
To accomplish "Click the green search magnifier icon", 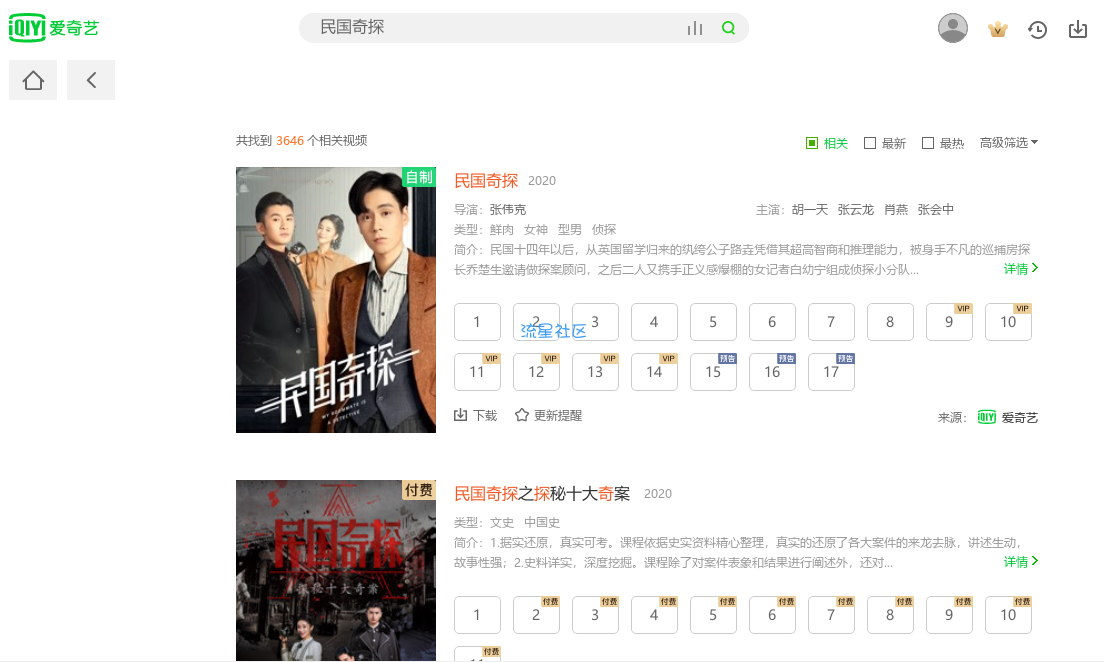I will coord(729,28).
